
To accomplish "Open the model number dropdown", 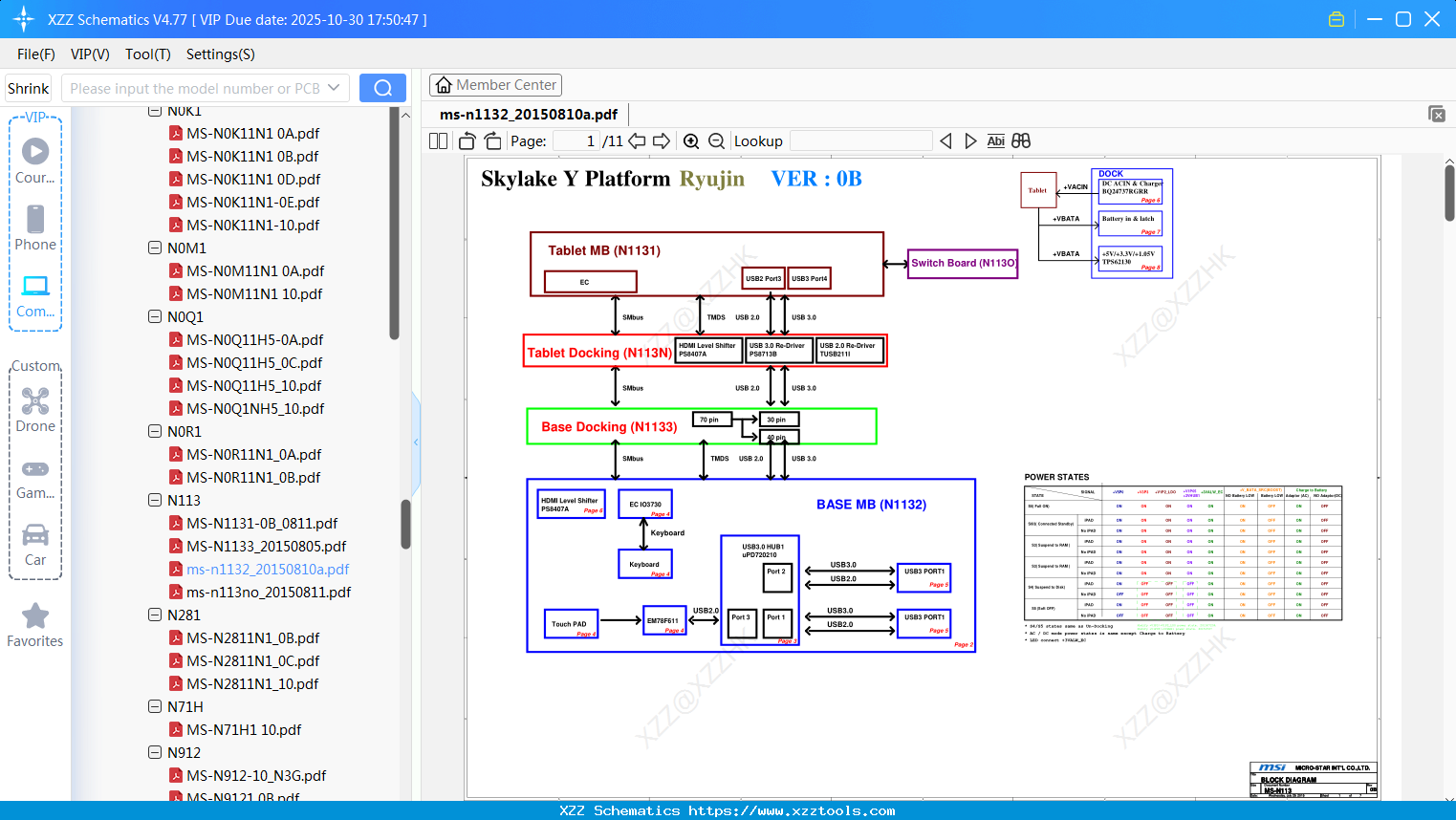I will [x=334, y=88].
